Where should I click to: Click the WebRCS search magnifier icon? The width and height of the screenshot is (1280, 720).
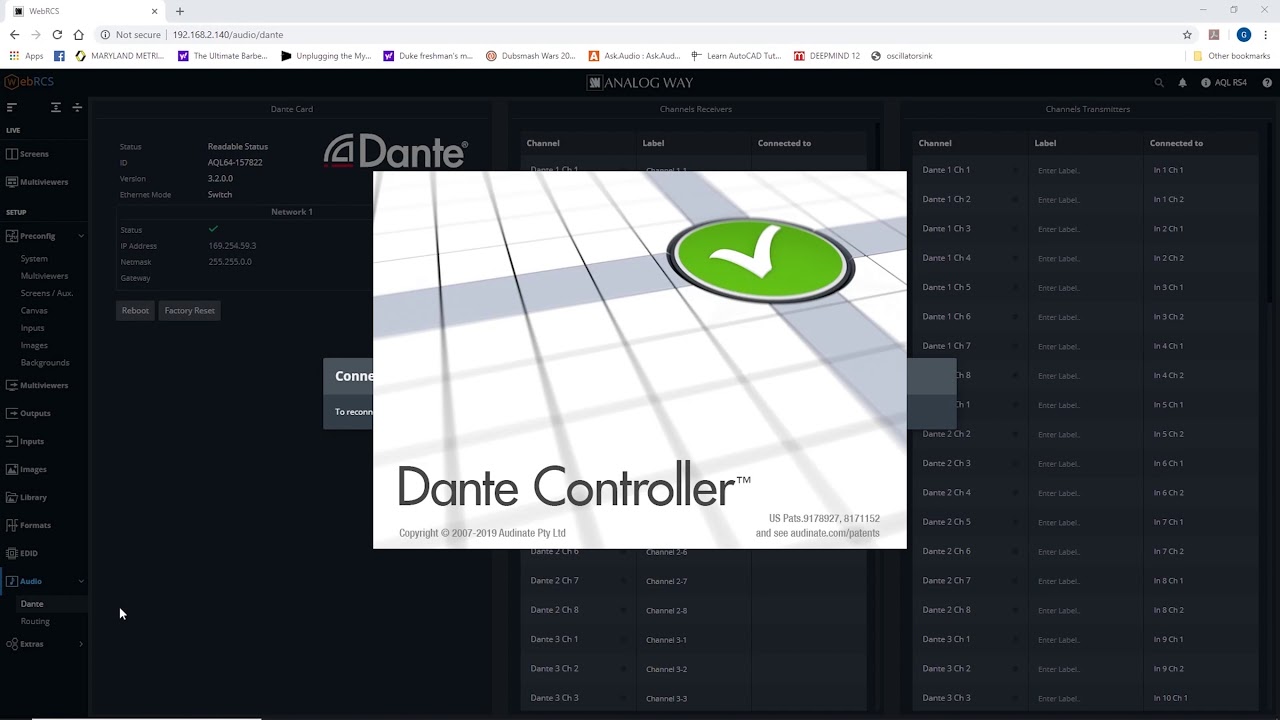point(1159,83)
